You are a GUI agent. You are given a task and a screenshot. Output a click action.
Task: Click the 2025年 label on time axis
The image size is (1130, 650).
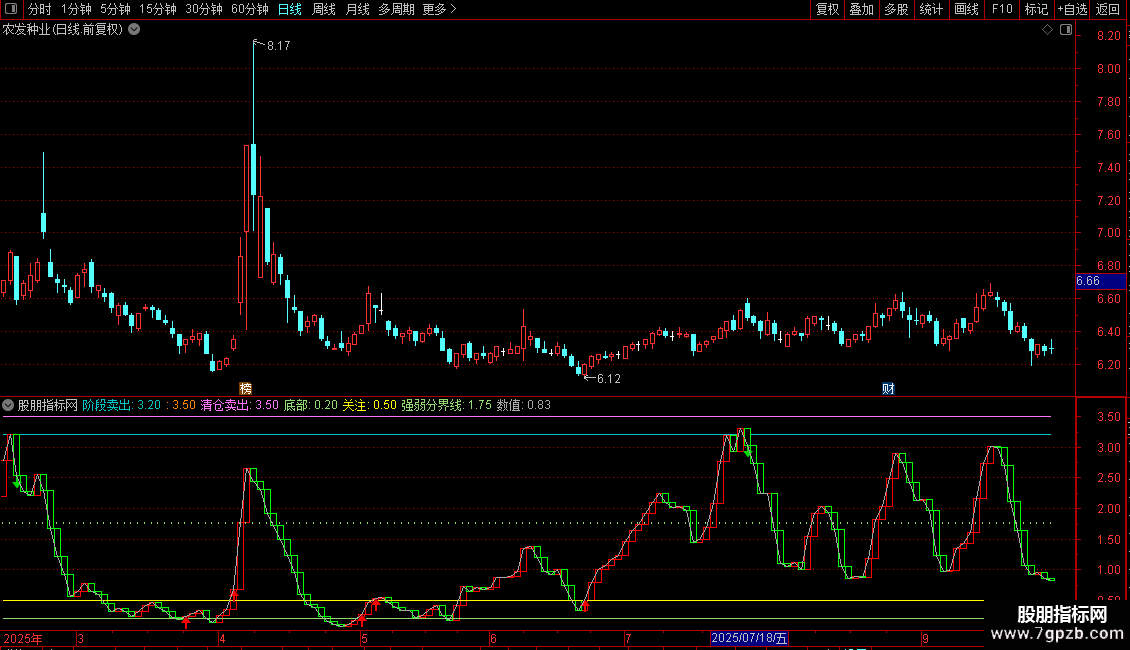click(23, 638)
